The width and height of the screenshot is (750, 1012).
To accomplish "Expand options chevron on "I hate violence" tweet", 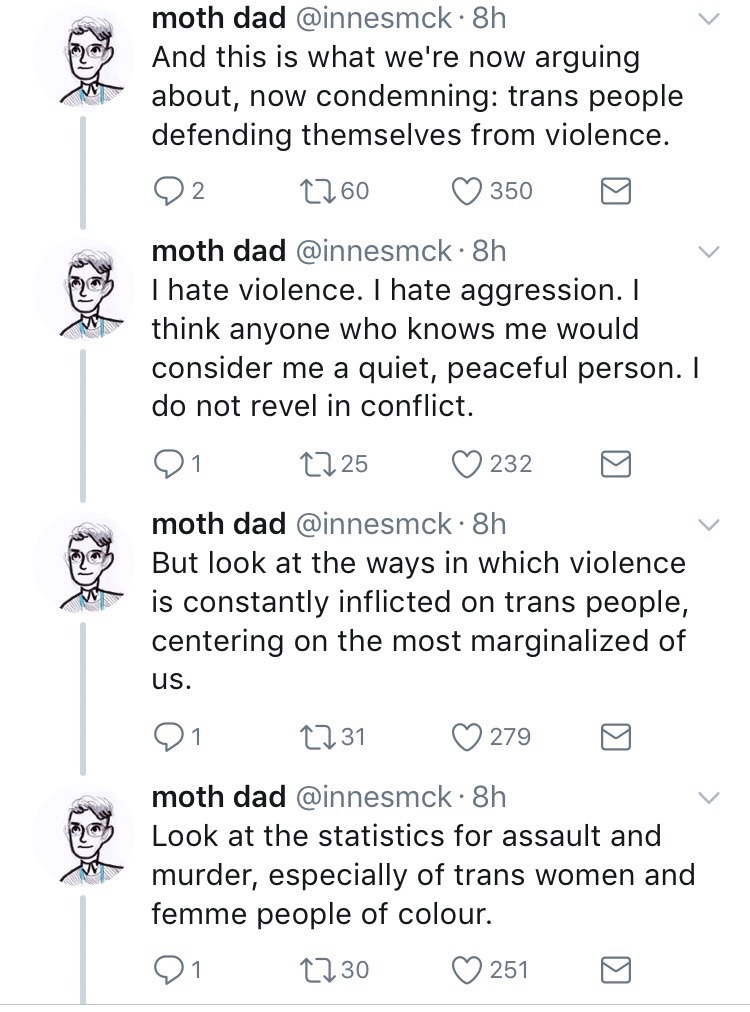I will tap(707, 251).
